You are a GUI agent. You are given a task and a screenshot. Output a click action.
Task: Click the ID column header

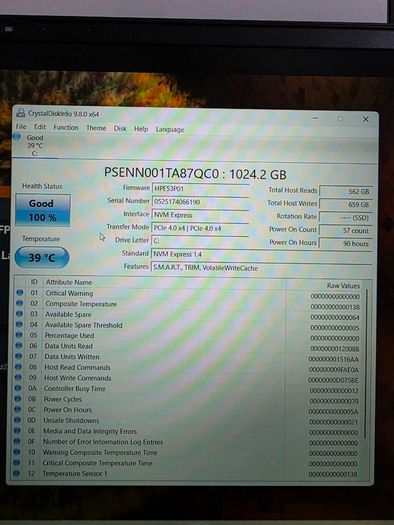(34, 282)
